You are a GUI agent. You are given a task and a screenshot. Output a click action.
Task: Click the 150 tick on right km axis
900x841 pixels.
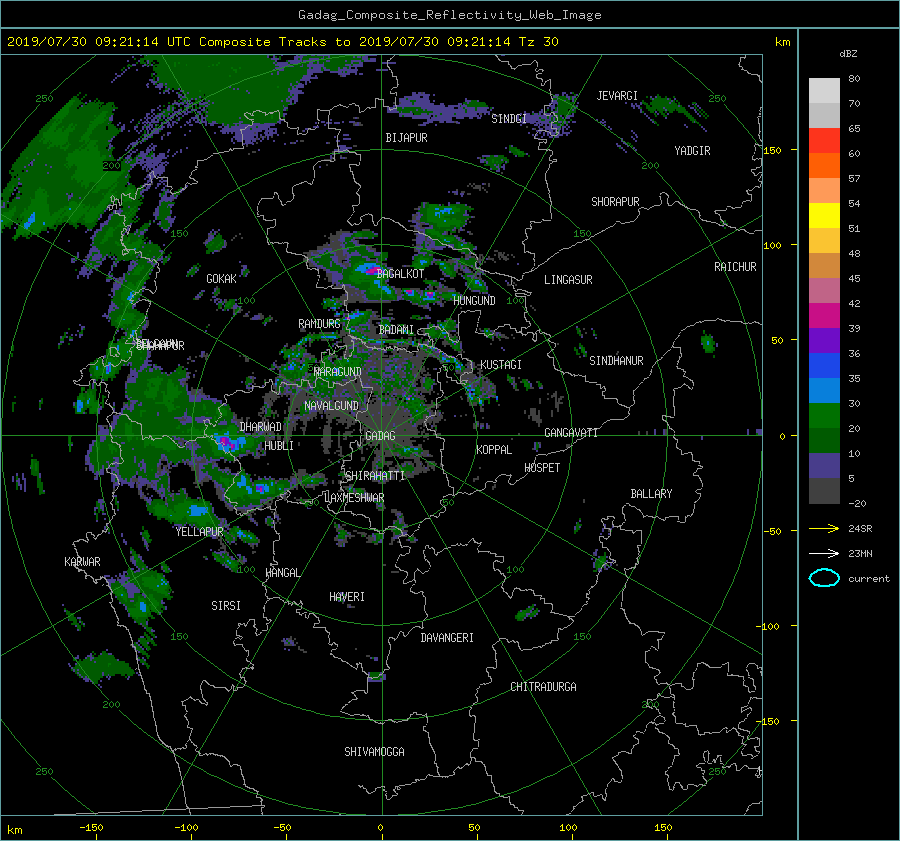[773, 150]
